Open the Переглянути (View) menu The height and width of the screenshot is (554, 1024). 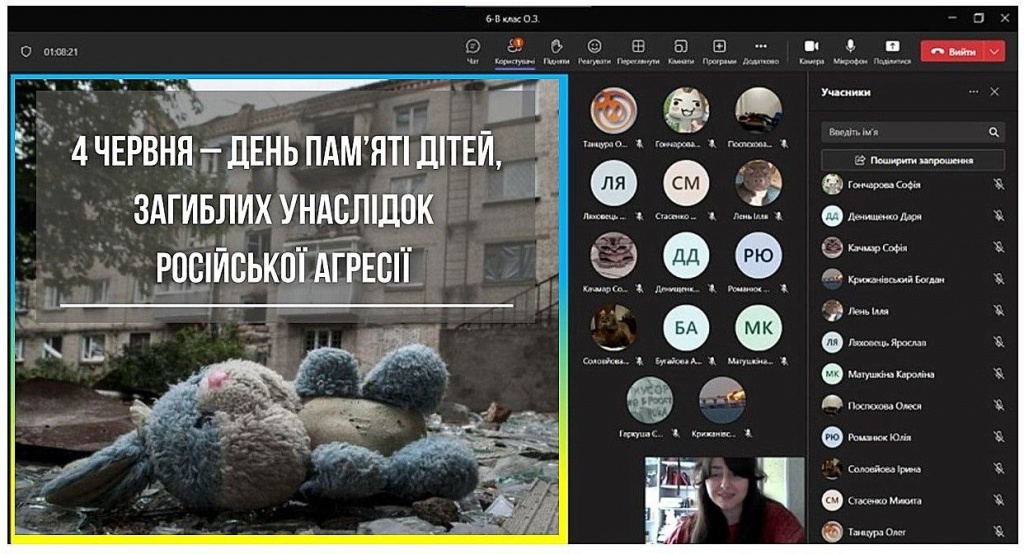(638, 47)
